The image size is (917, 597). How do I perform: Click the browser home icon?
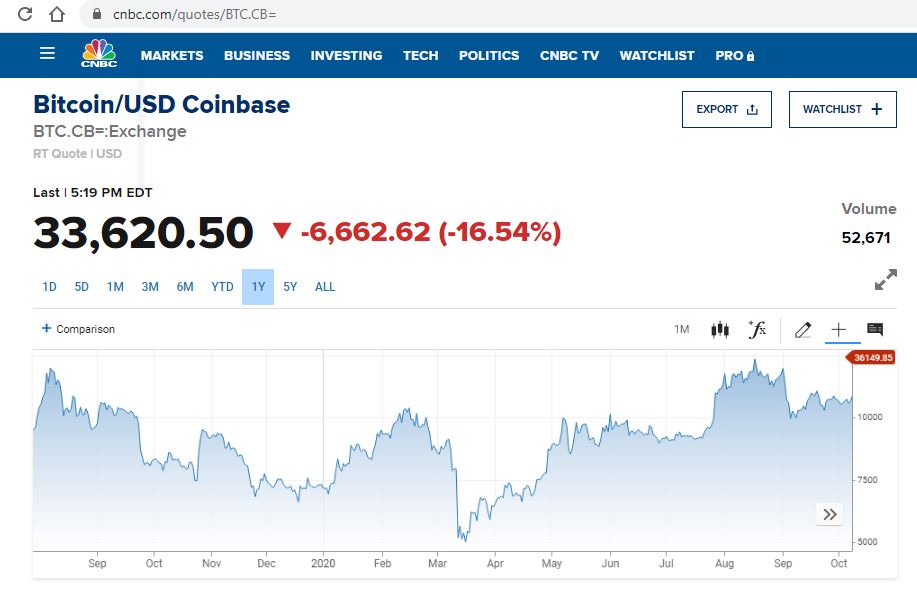(57, 15)
